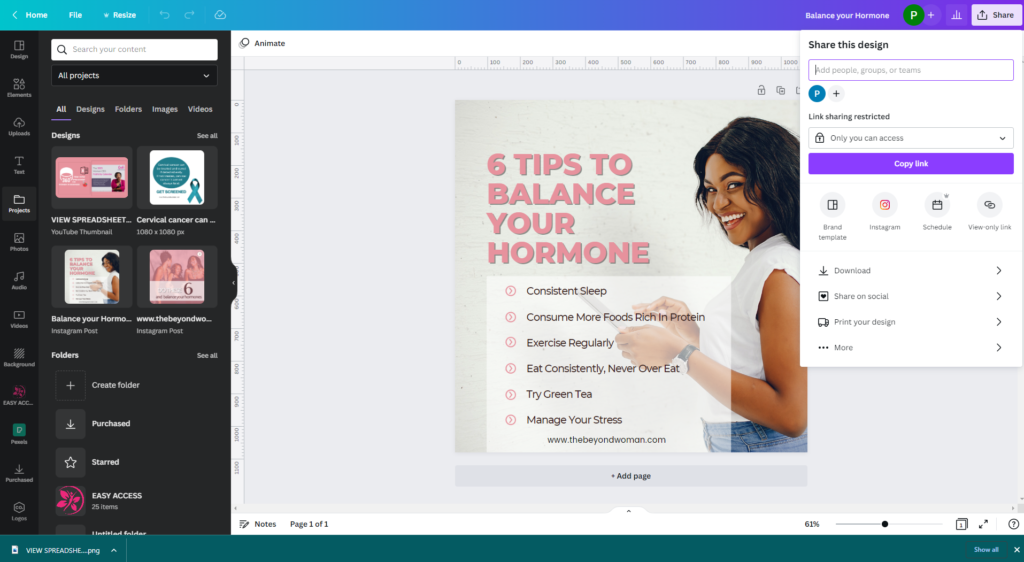Open the EASY ACC... sidebar app

(19, 396)
